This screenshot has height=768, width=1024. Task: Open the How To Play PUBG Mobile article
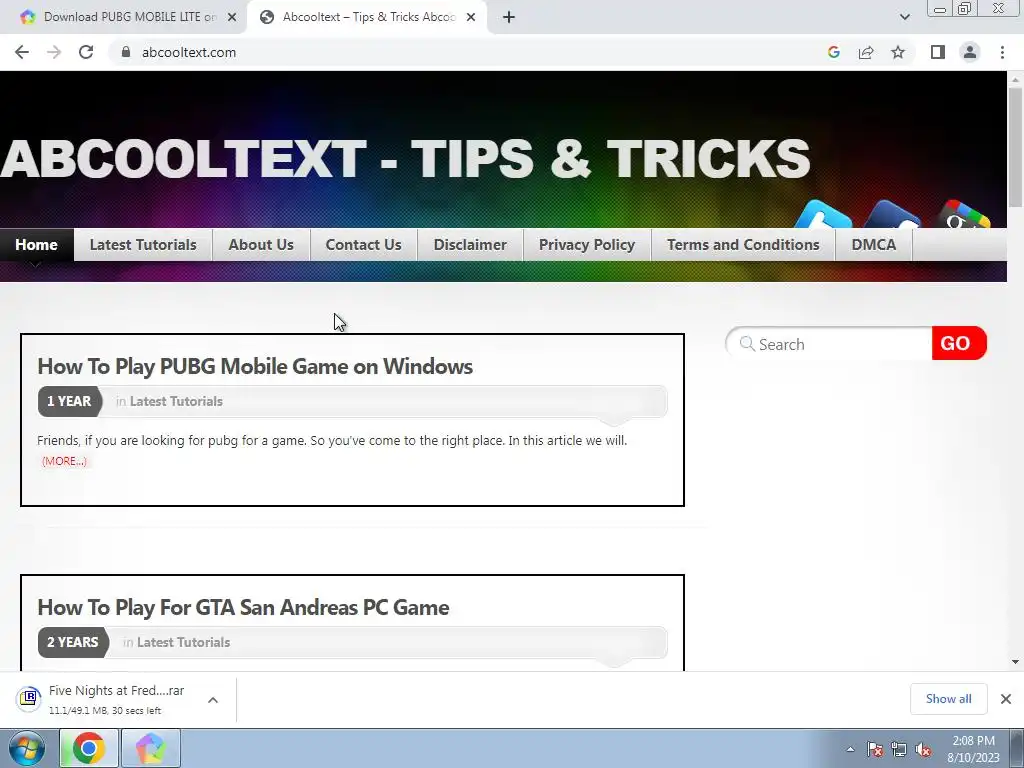point(255,366)
